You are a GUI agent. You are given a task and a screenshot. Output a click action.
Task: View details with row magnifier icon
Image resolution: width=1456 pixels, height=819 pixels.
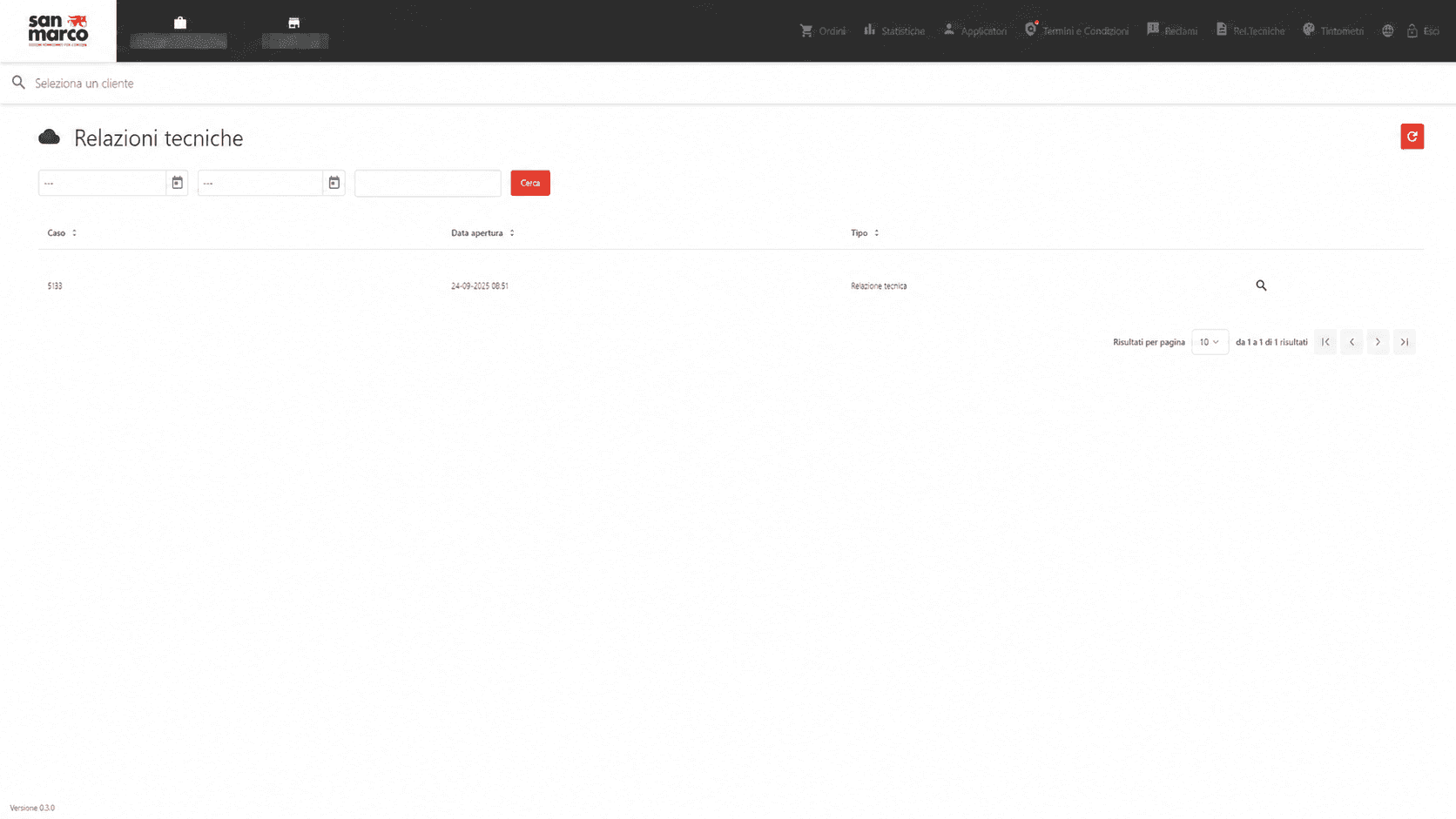pos(1261,285)
